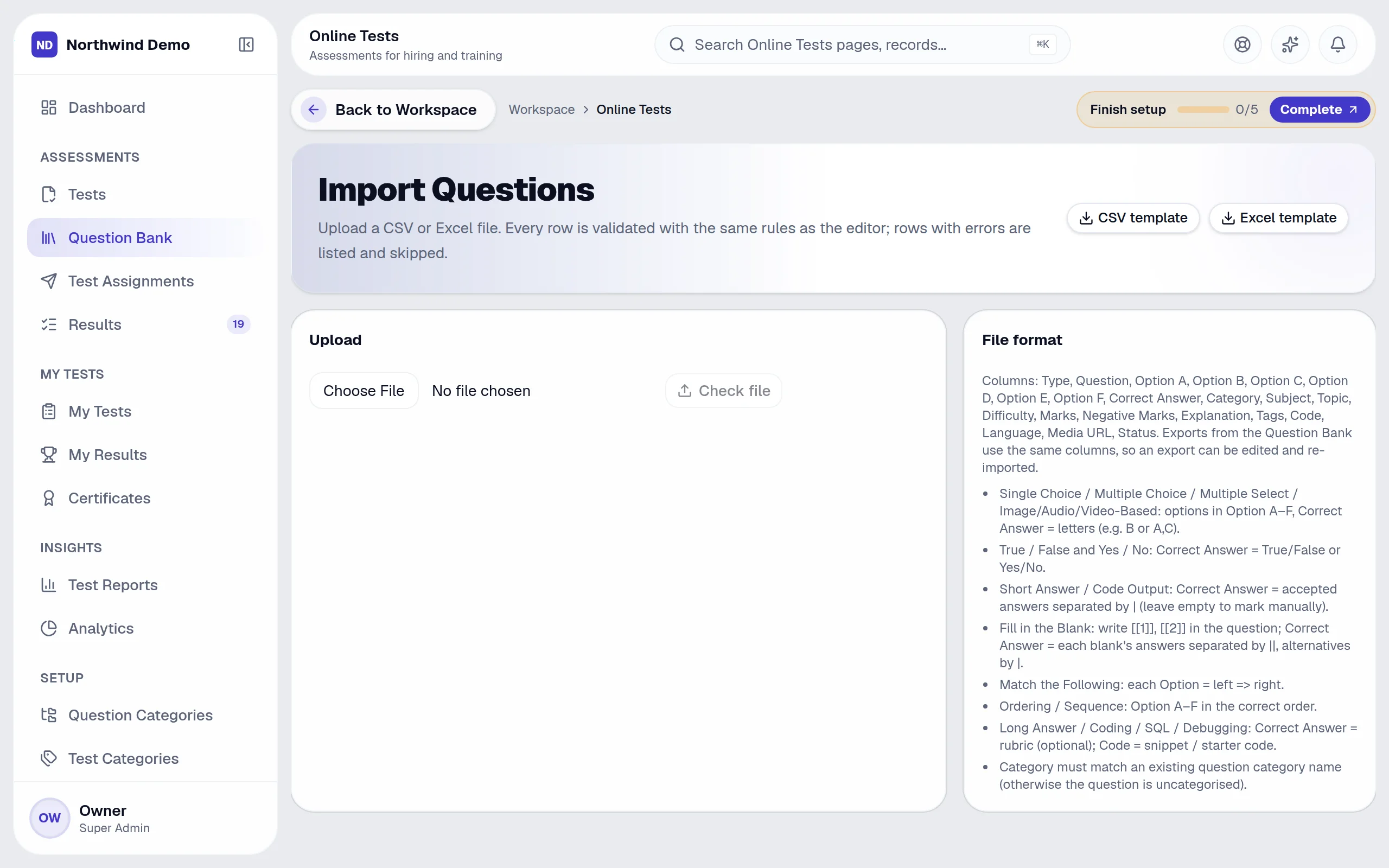Click the ND workspace logo

[44, 45]
